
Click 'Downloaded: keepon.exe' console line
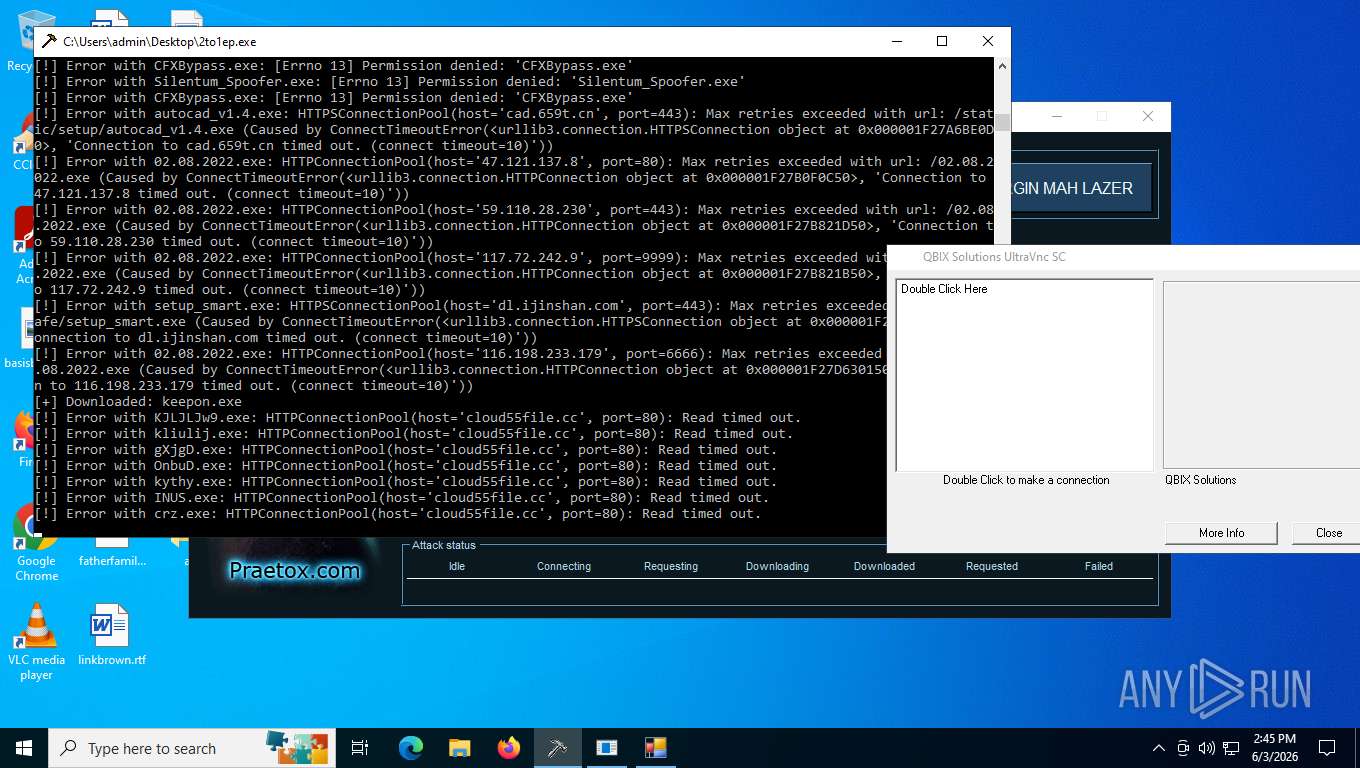138,401
